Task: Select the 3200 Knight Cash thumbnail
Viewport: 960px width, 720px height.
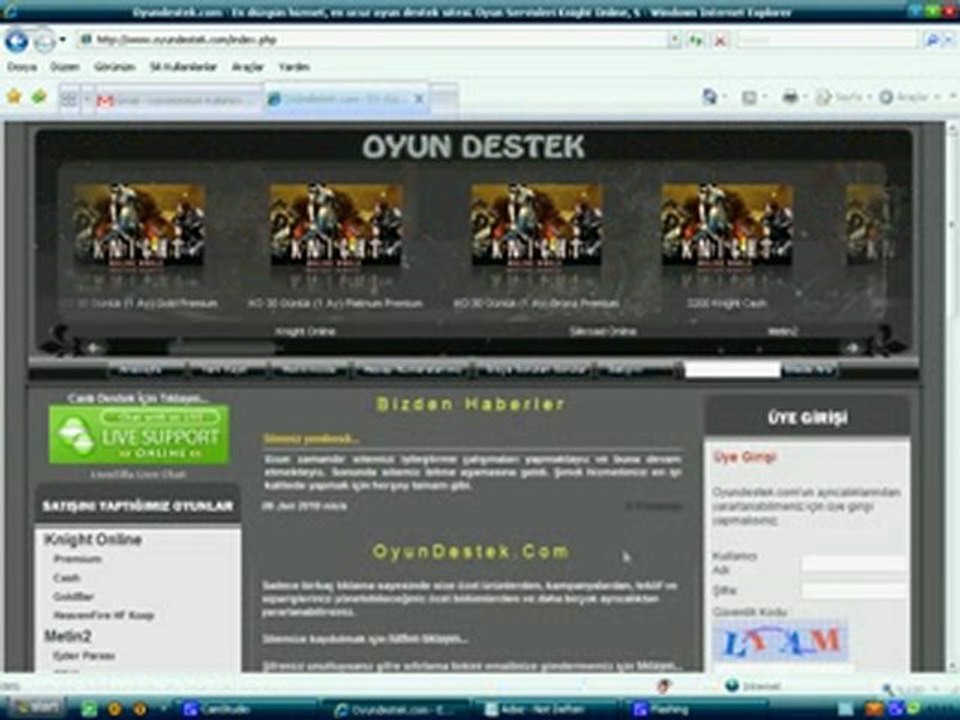Action: point(727,225)
